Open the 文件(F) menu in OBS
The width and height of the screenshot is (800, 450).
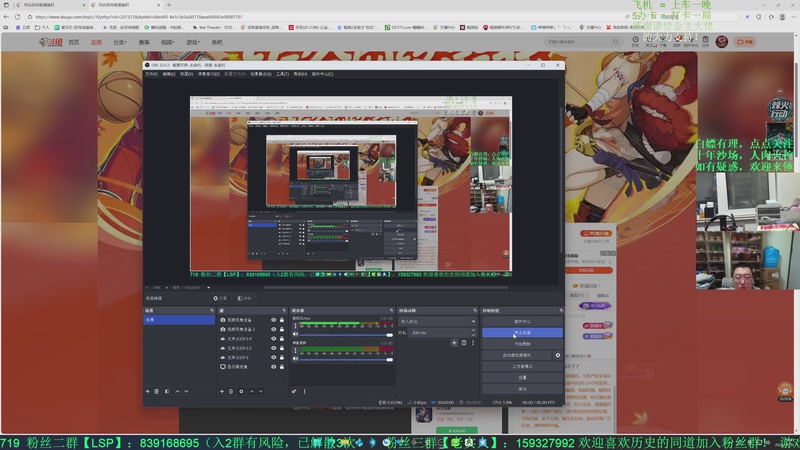tap(152, 74)
